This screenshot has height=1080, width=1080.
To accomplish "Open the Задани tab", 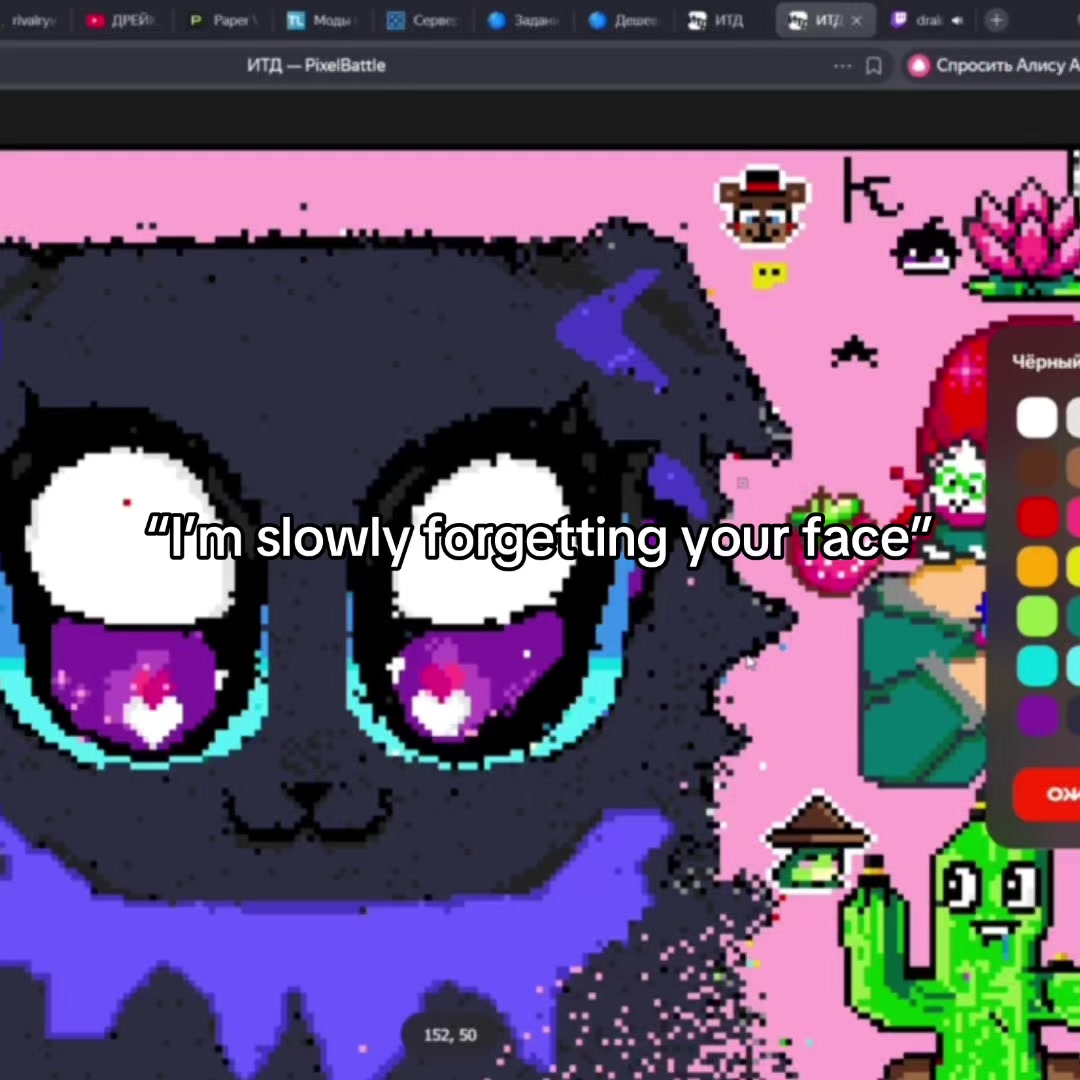I will point(523,21).
